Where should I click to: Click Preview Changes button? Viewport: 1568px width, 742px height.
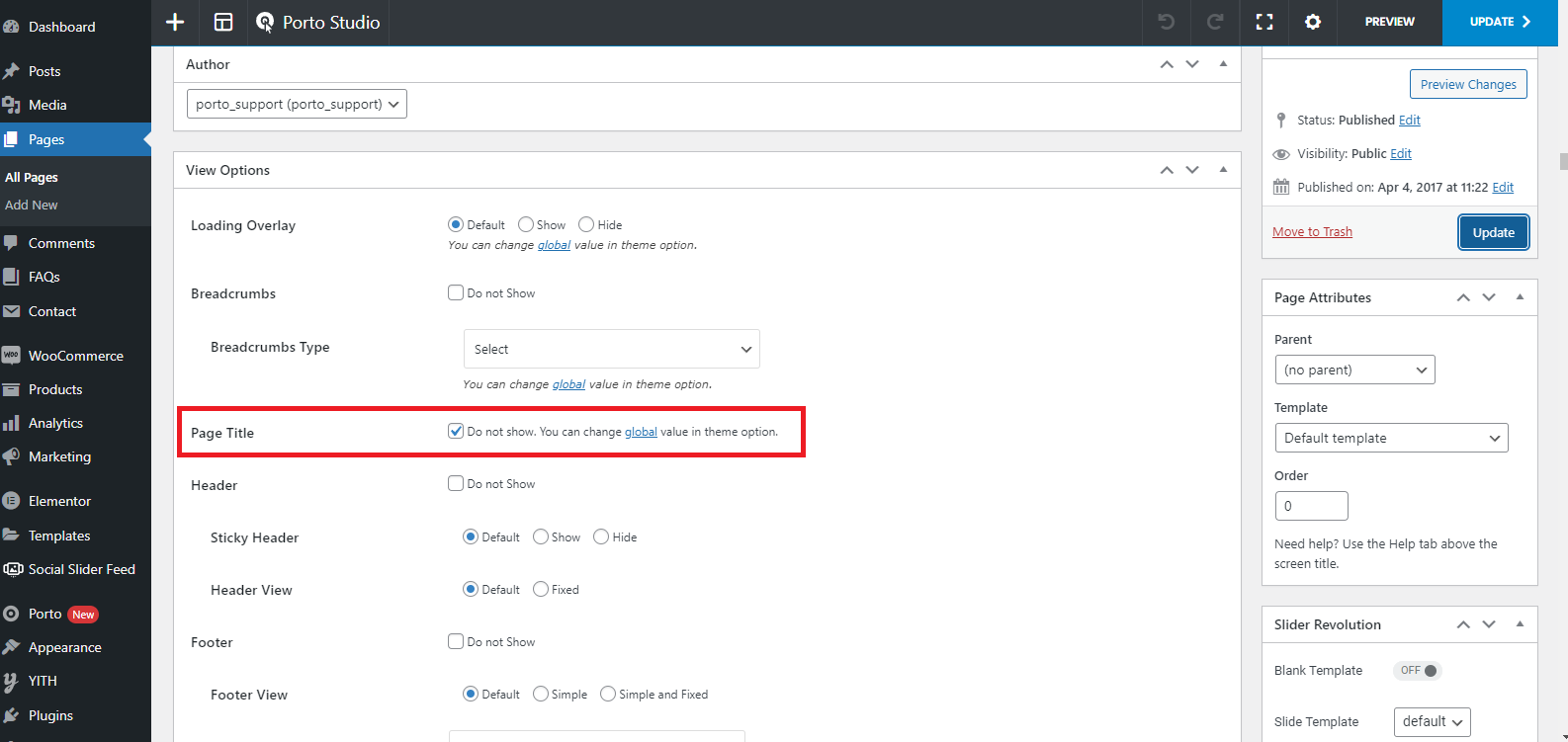coord(1468,84)
